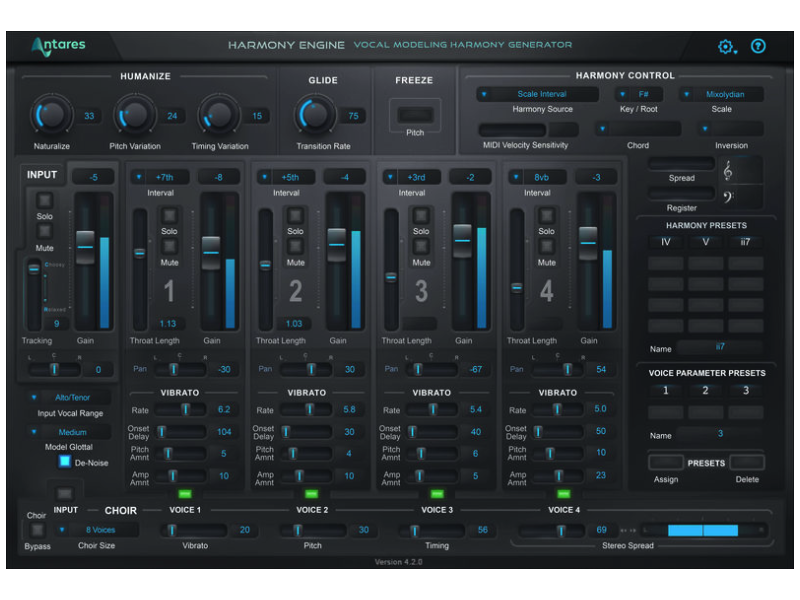Select the treble clef register icon
The image size is (800, 600).
[728, 171]
